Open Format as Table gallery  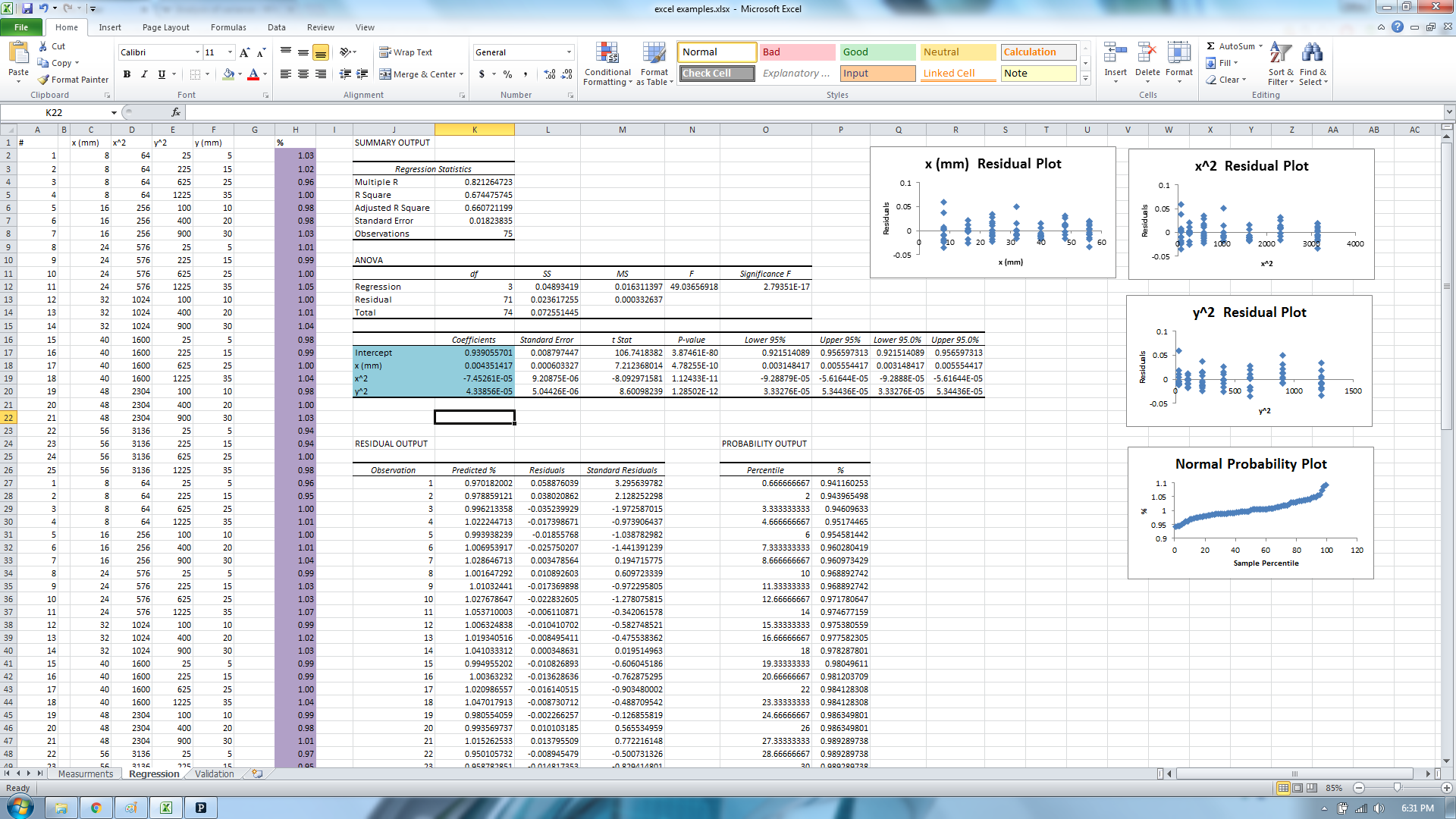[x=654, y=64]
